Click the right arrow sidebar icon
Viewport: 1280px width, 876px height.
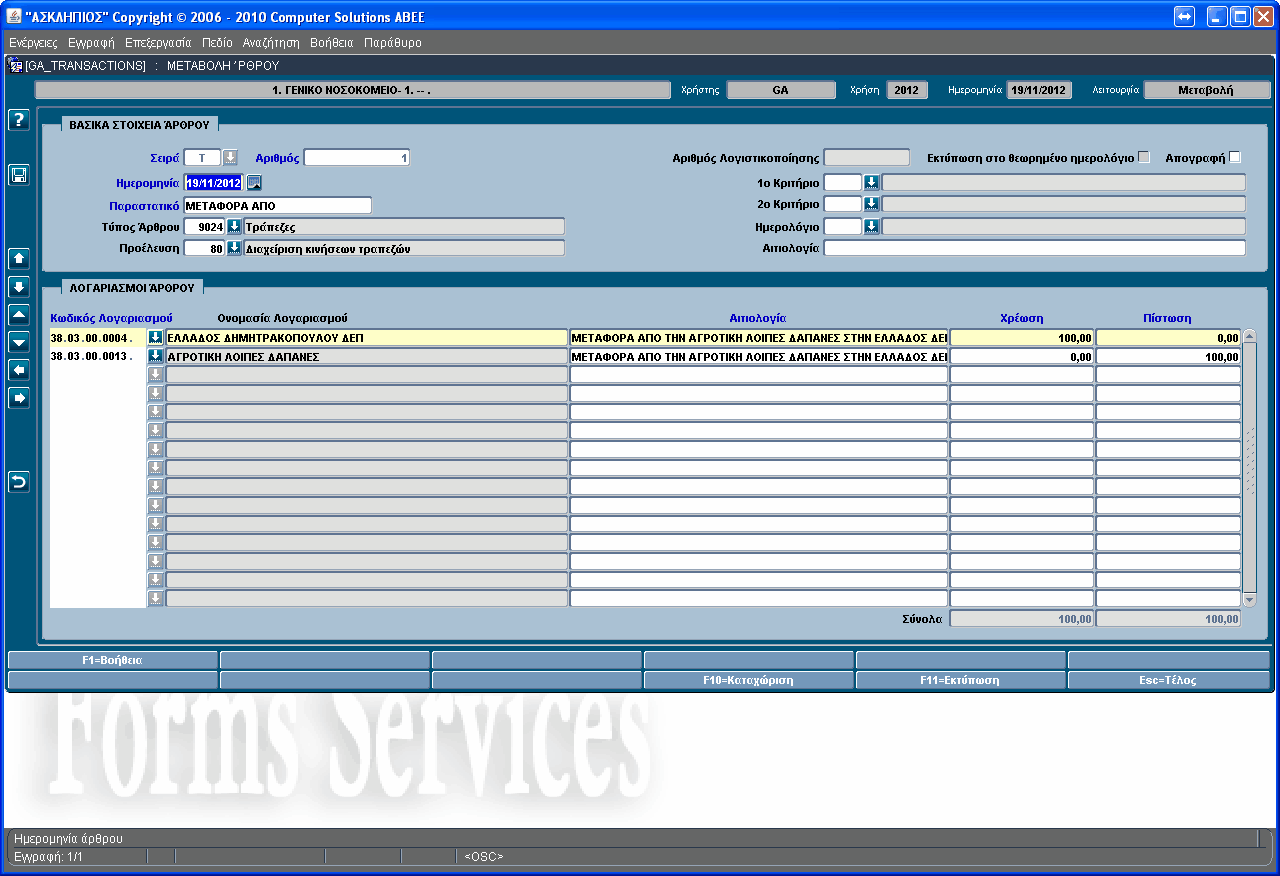[x=18, y=398]
